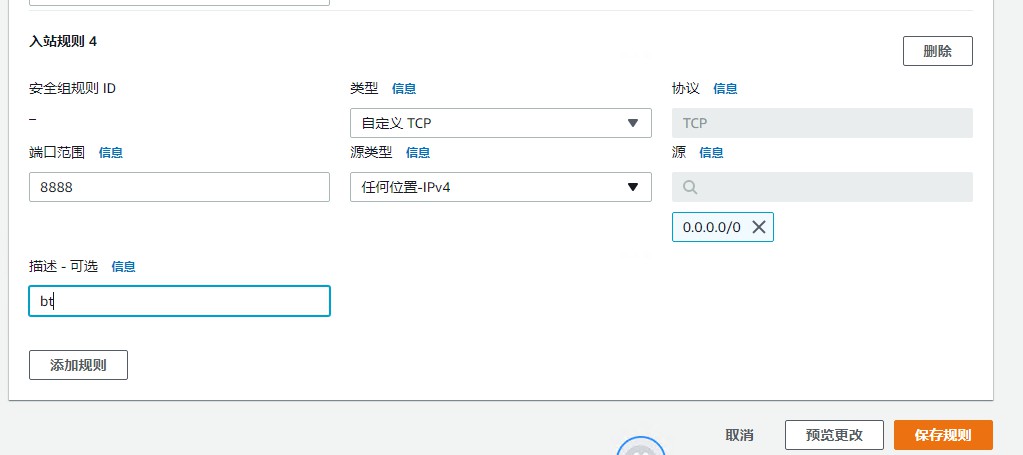Click the 0.0.0.0/0 tag text
The width and height of the screenshot is (1023, 455).
pyautogui.click(x=711, y=227)
